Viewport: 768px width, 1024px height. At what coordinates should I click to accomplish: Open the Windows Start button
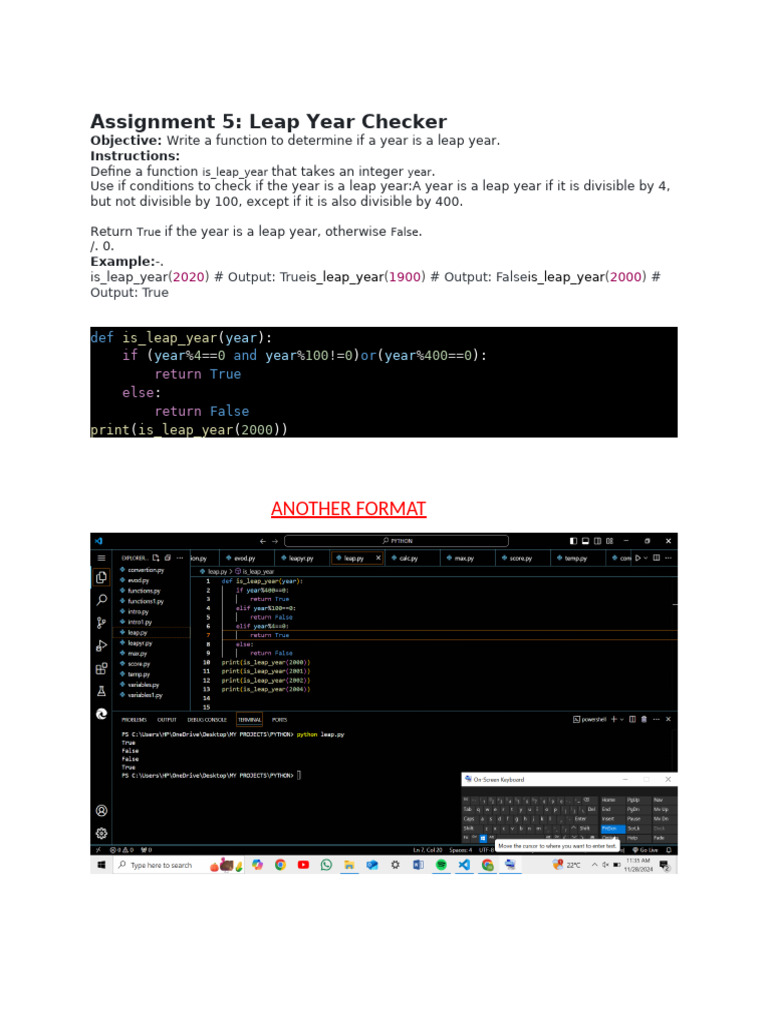click(x=101, y=865)
